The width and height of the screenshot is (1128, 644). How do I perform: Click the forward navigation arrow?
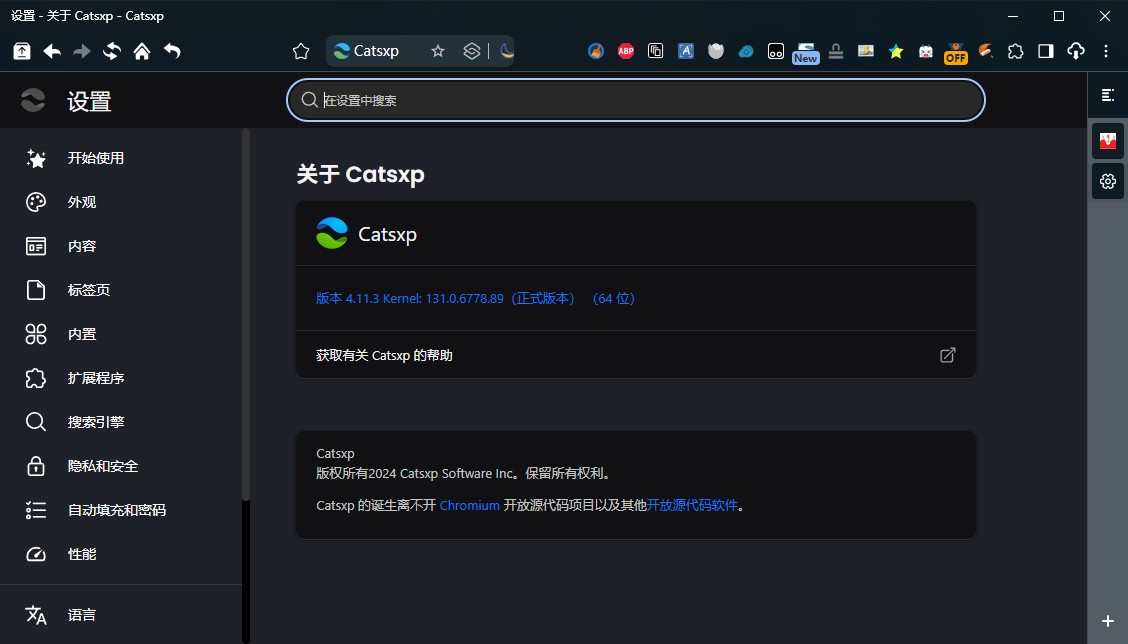point(82,51)
